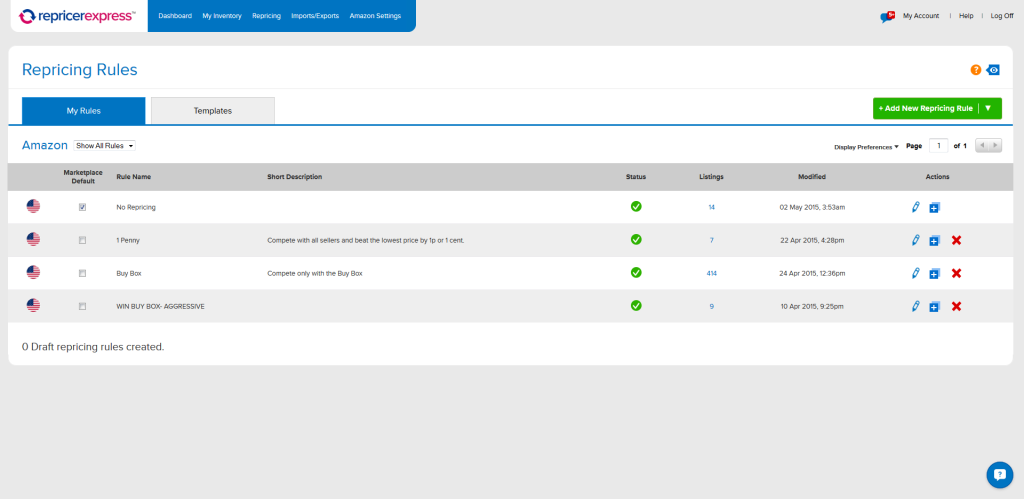Open Imports/Exports menu
The image size is (1024, 499).
point(315,16)
